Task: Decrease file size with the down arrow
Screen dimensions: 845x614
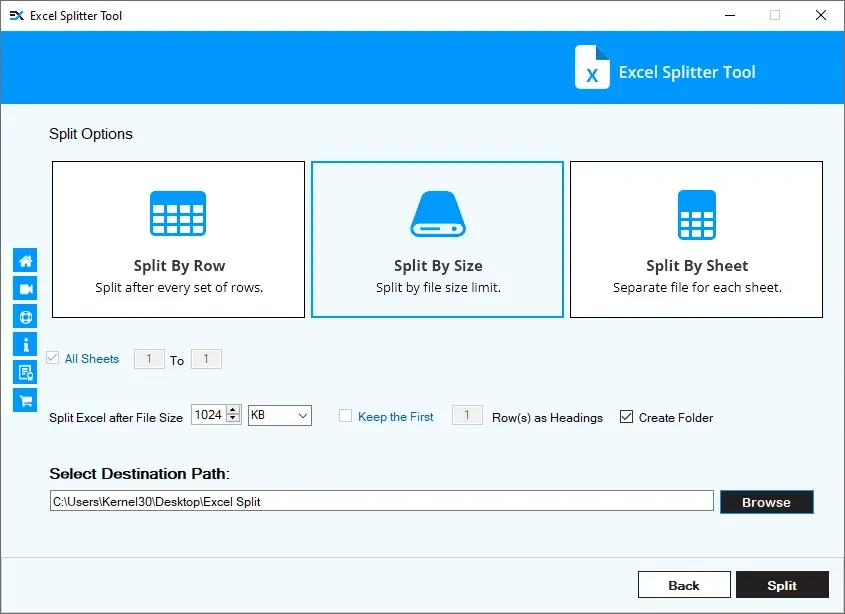Action: click(233, 420)
